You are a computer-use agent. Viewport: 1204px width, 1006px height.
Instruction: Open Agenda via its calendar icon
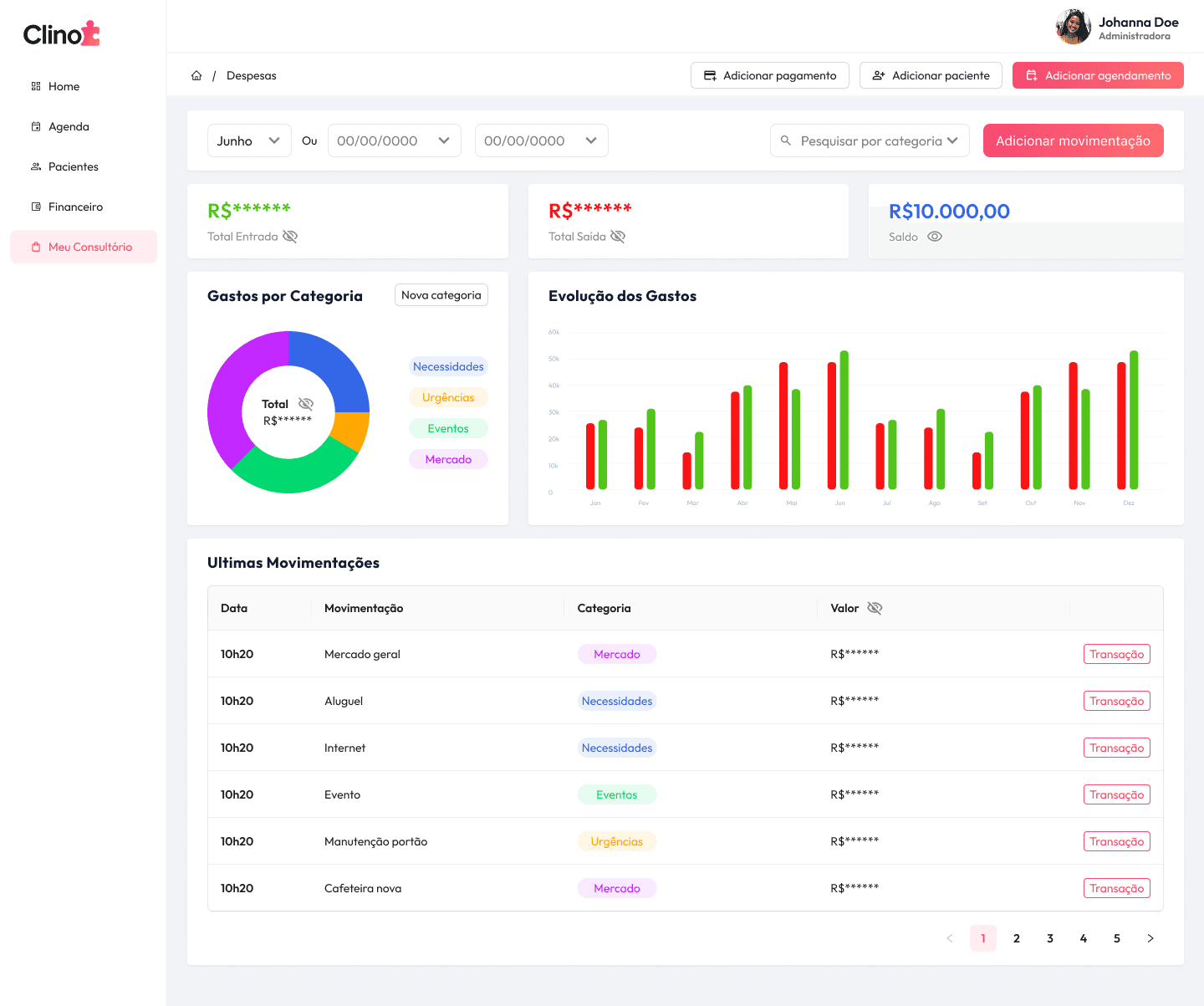[35, 126]
